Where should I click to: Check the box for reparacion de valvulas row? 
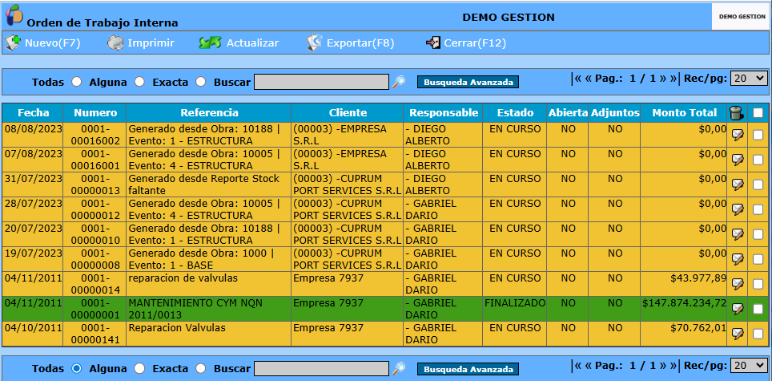tap(758, 284)
